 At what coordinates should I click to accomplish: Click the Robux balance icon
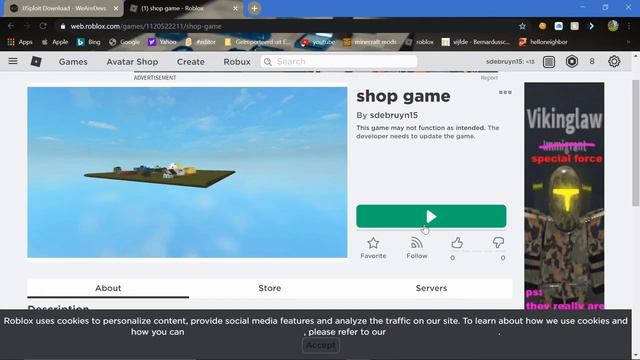(572, 62)
